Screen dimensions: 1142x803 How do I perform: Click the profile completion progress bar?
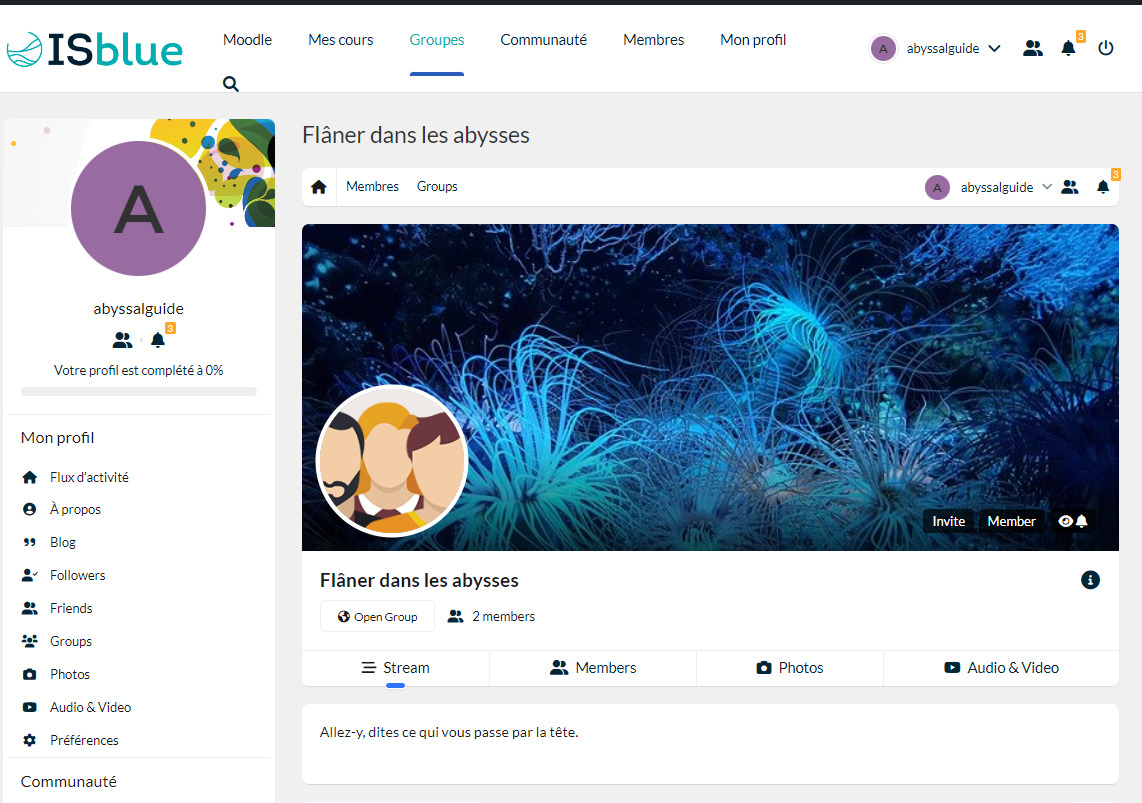tap(139, 392)
